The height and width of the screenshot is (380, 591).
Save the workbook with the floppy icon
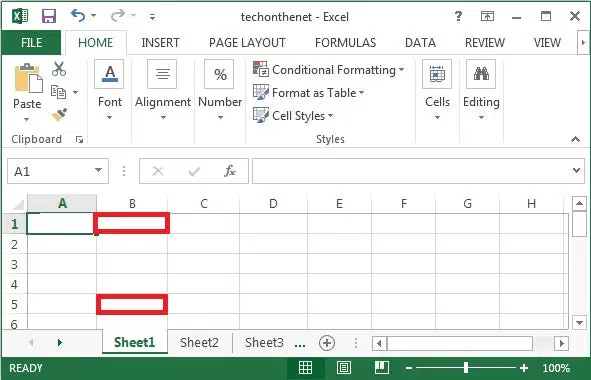point(49,16)
